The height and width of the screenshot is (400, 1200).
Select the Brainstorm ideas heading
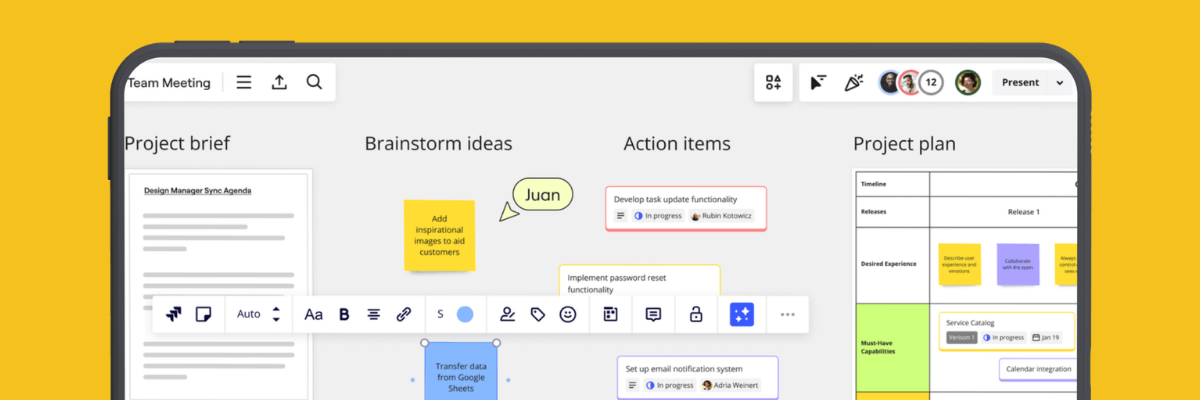pos(438,144)
